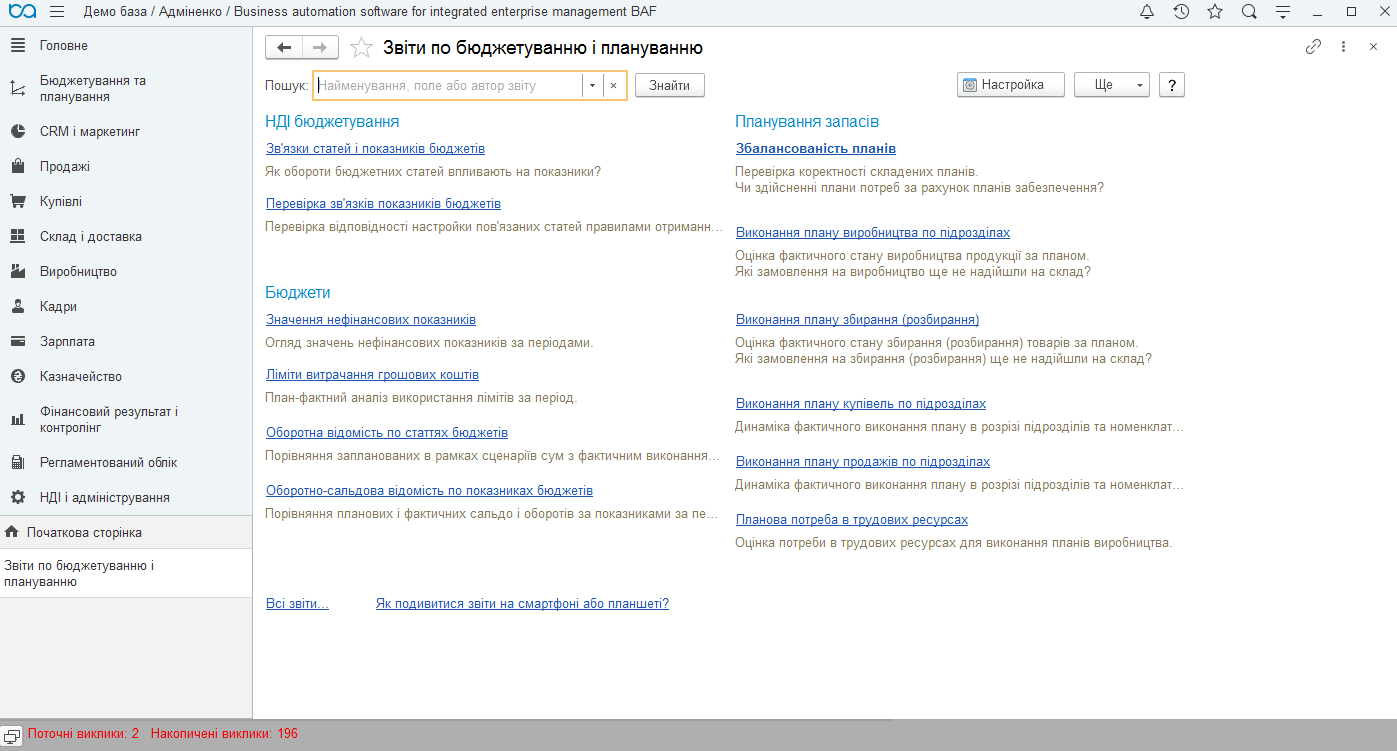Open the notifications bell icon
Image resolution: width=1397 pixels, height=751 pixels.
[1147, 12]
